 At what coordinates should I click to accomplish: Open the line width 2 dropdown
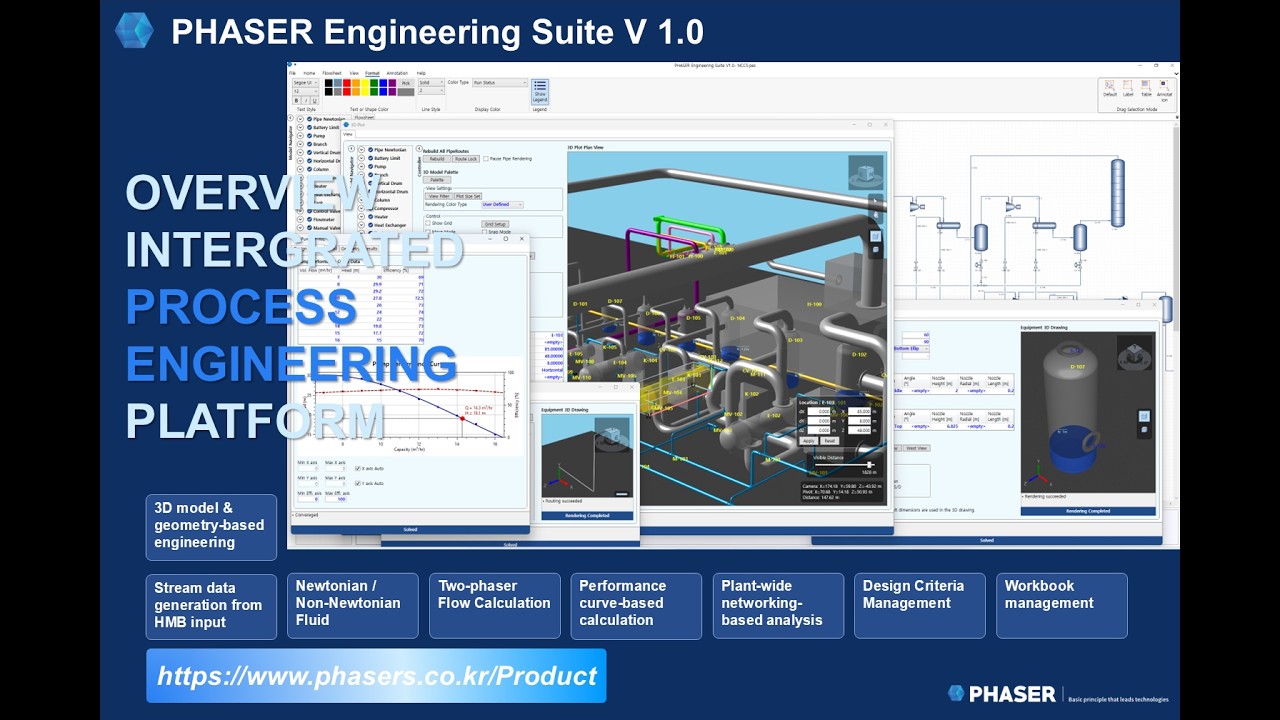[x=431, y=91]
